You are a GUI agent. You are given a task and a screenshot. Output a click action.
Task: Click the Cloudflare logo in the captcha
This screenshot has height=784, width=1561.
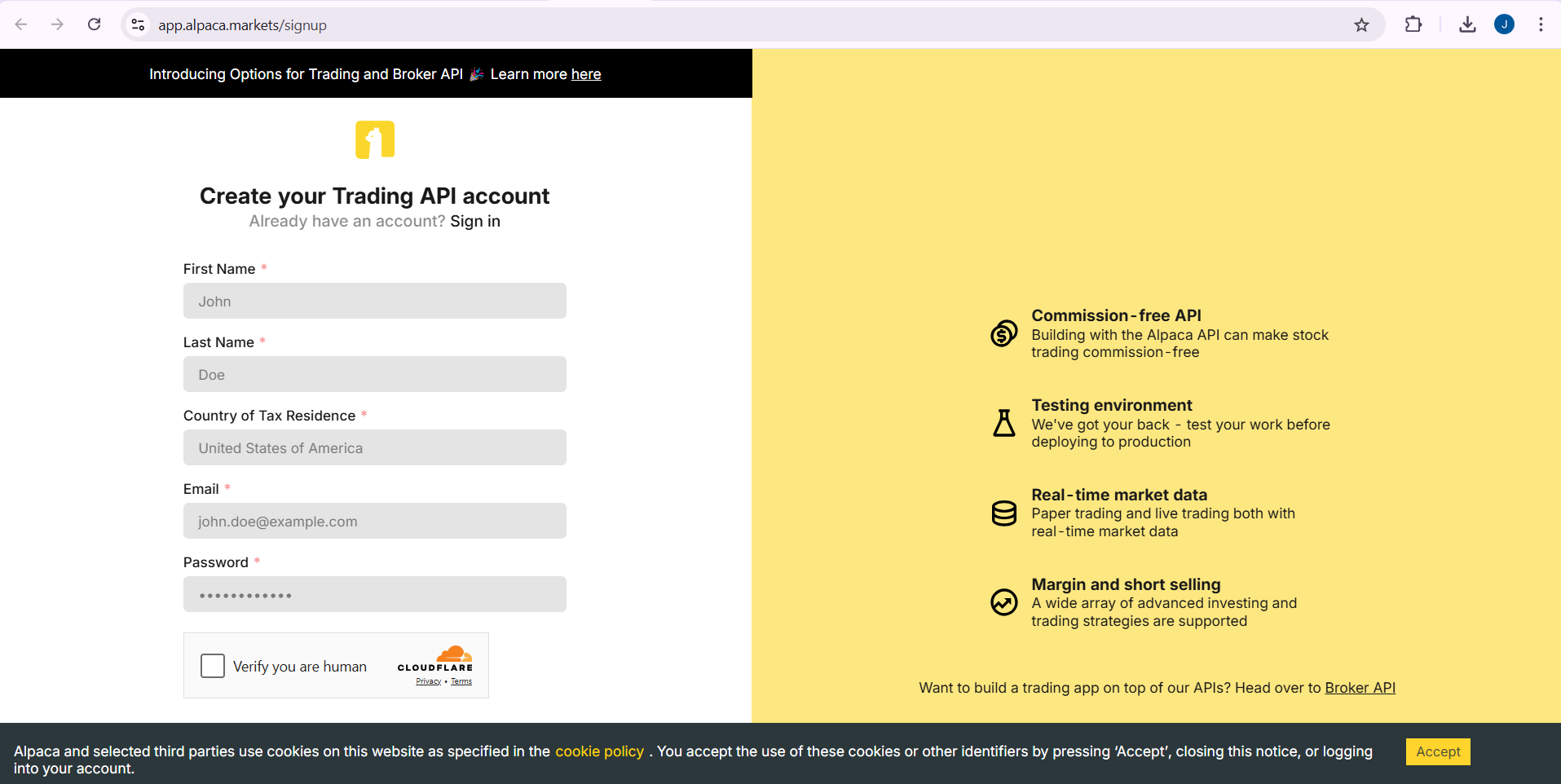point(435,658)
